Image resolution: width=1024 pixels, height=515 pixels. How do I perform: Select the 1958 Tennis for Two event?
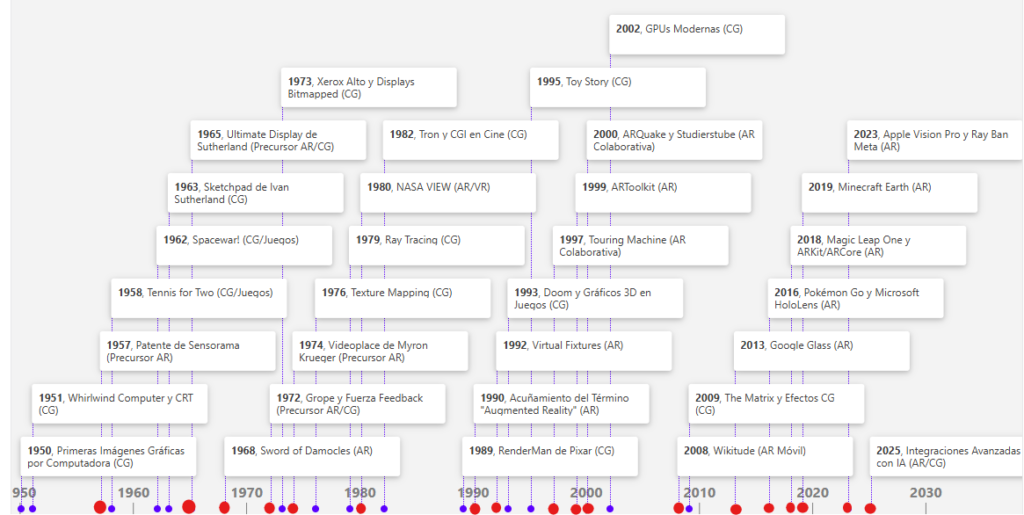coord(199,298)
